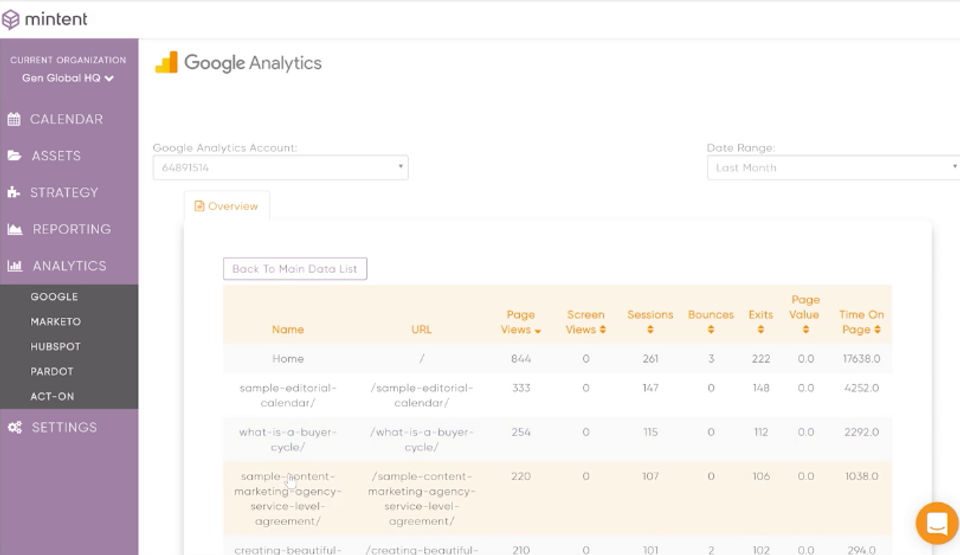960x555 pixels.
Task: Click the Assets folder icon
Action: [x=14, y=156]
